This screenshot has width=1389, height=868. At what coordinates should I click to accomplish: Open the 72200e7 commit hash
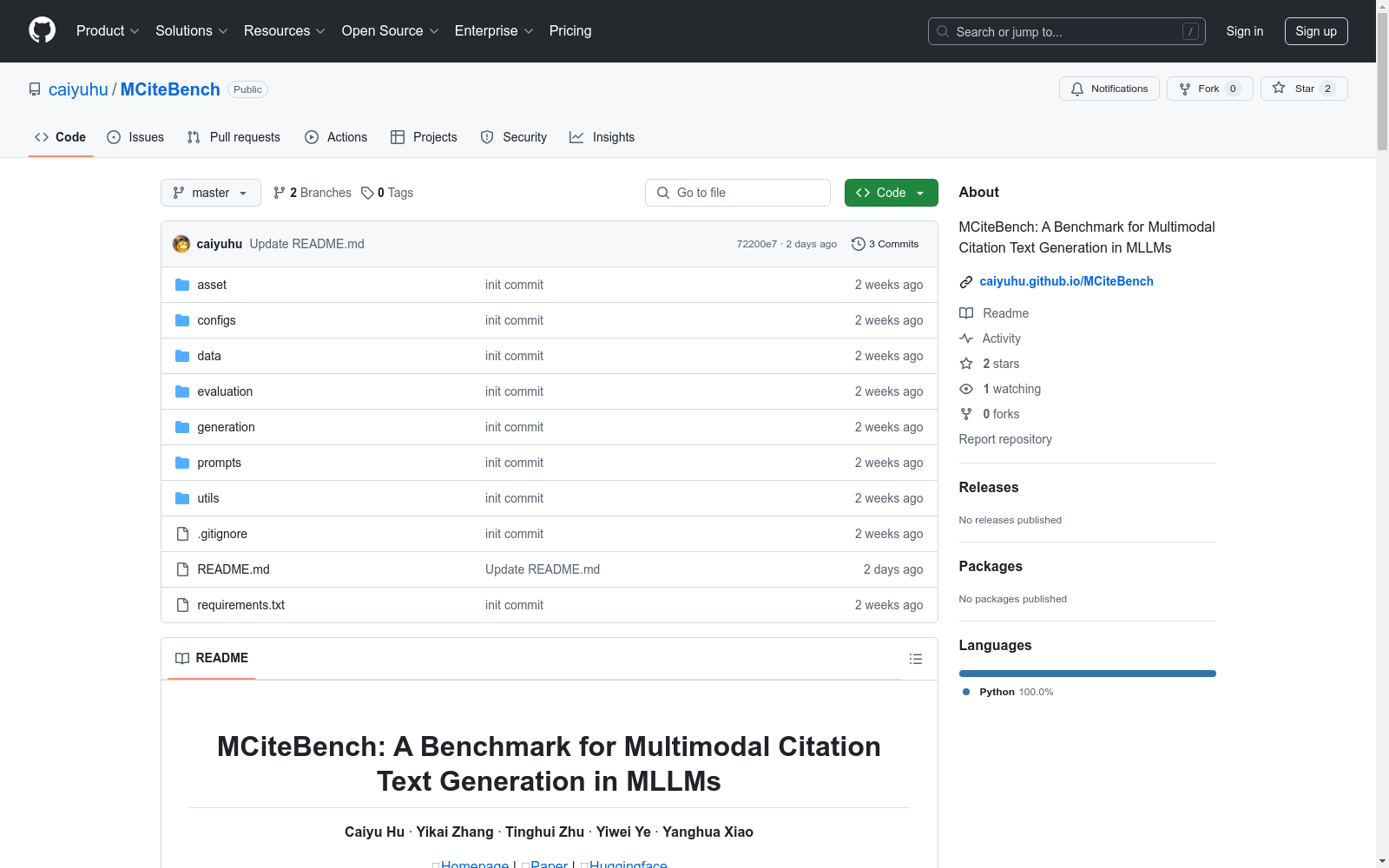tap(757, 244)
